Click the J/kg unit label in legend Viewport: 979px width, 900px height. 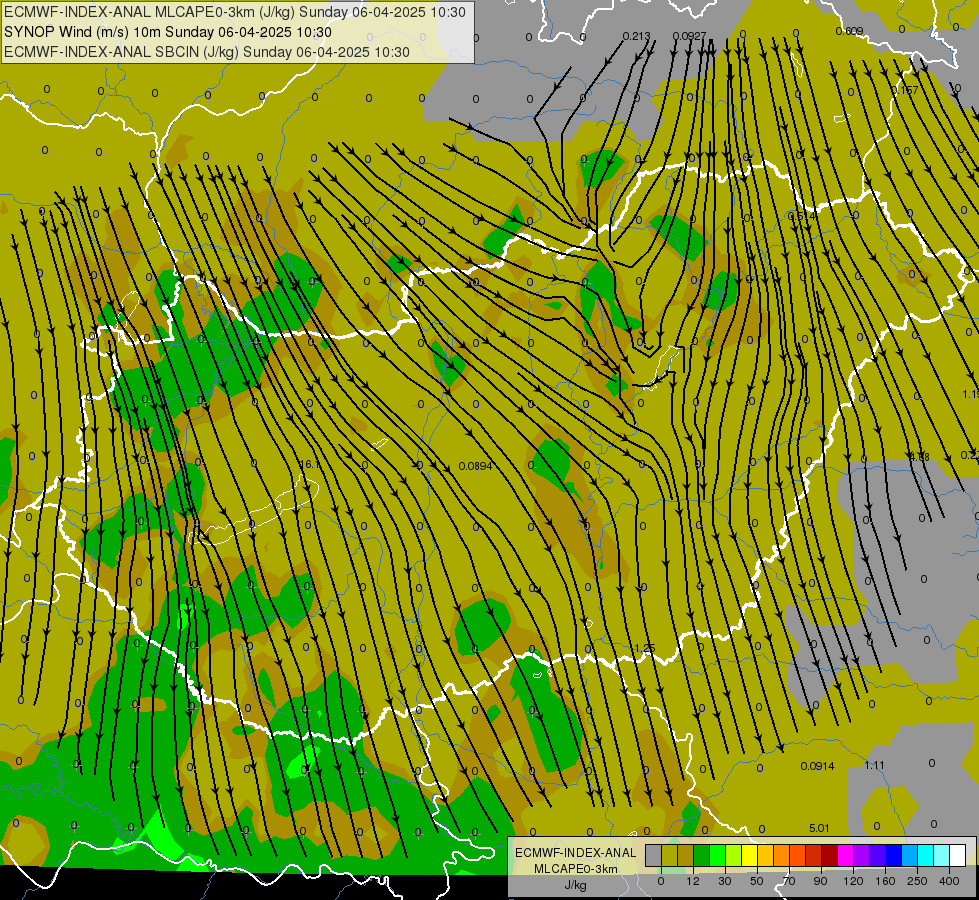coord(575,885)
